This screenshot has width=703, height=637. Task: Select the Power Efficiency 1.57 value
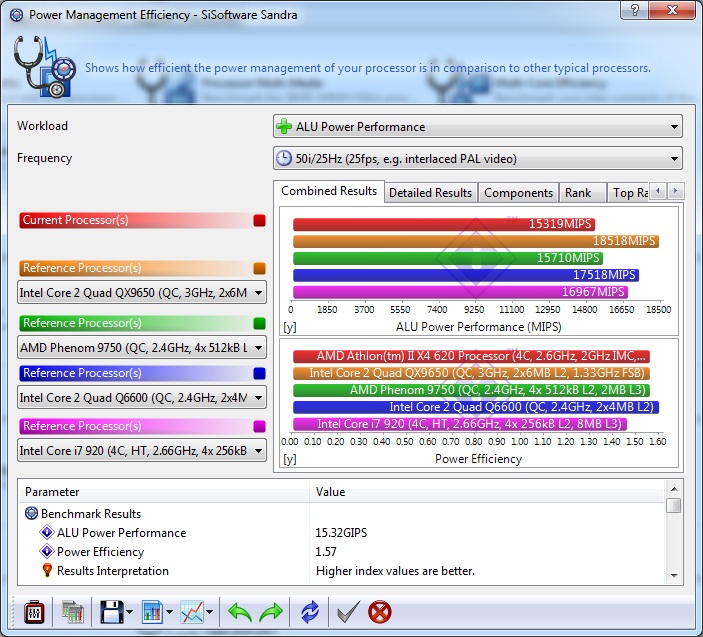point(326,551)
